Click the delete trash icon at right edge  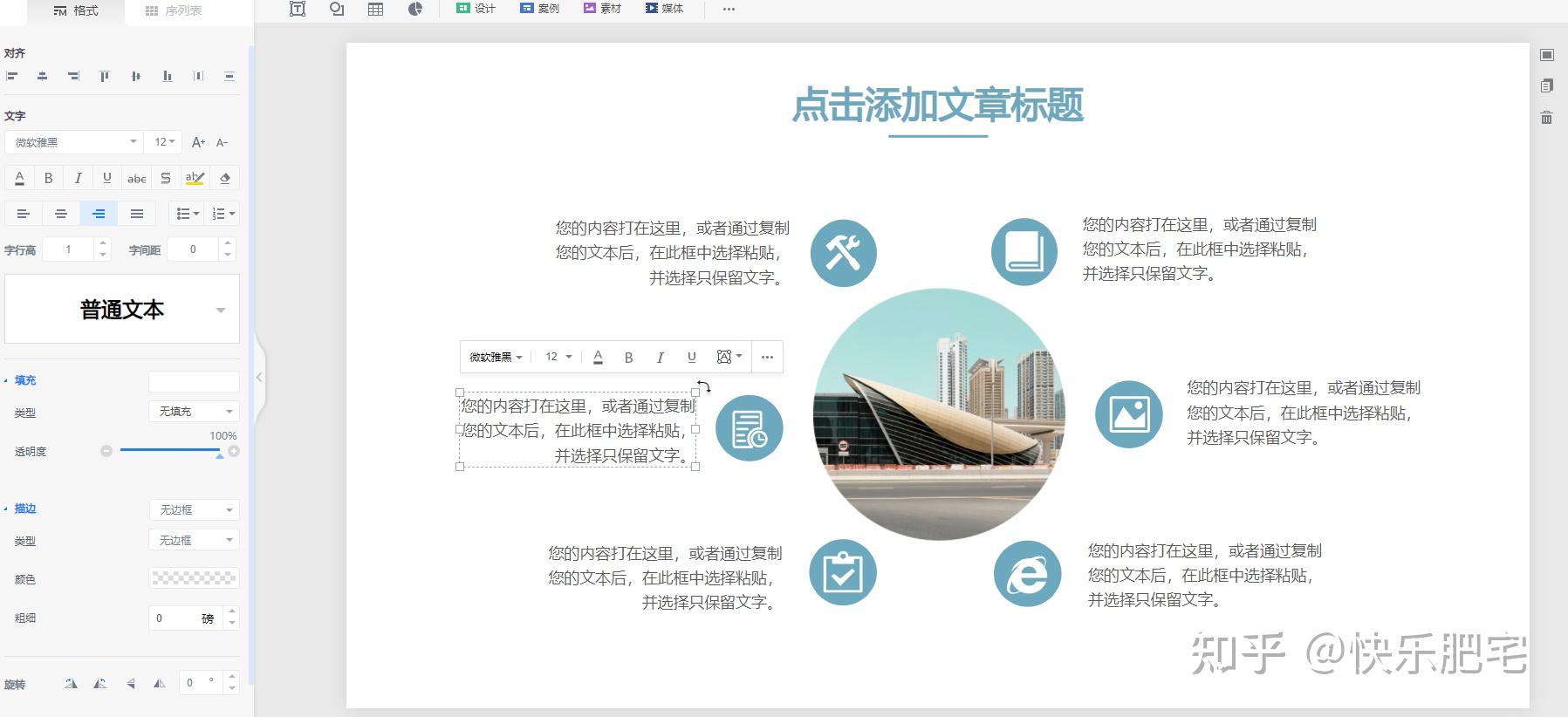(x=1546, y=117)
